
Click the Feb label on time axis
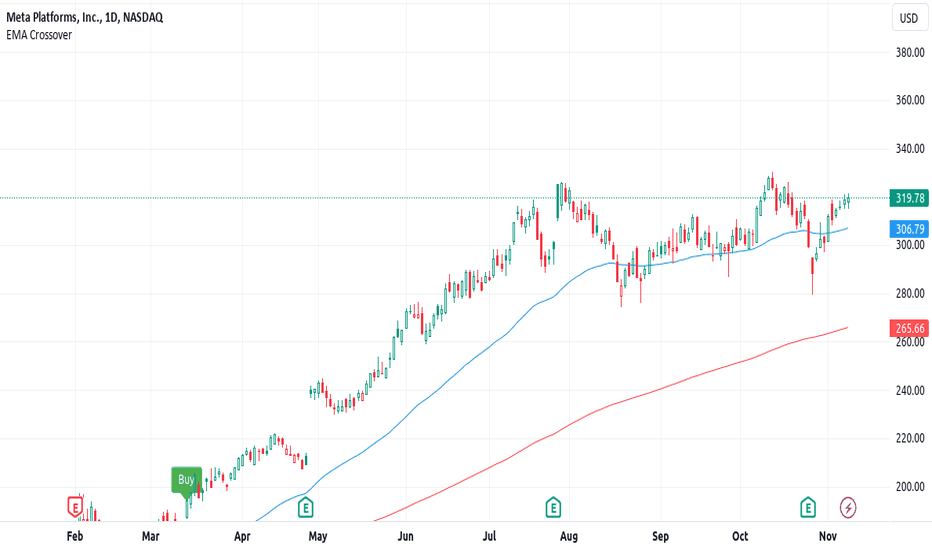pos(75,536)
